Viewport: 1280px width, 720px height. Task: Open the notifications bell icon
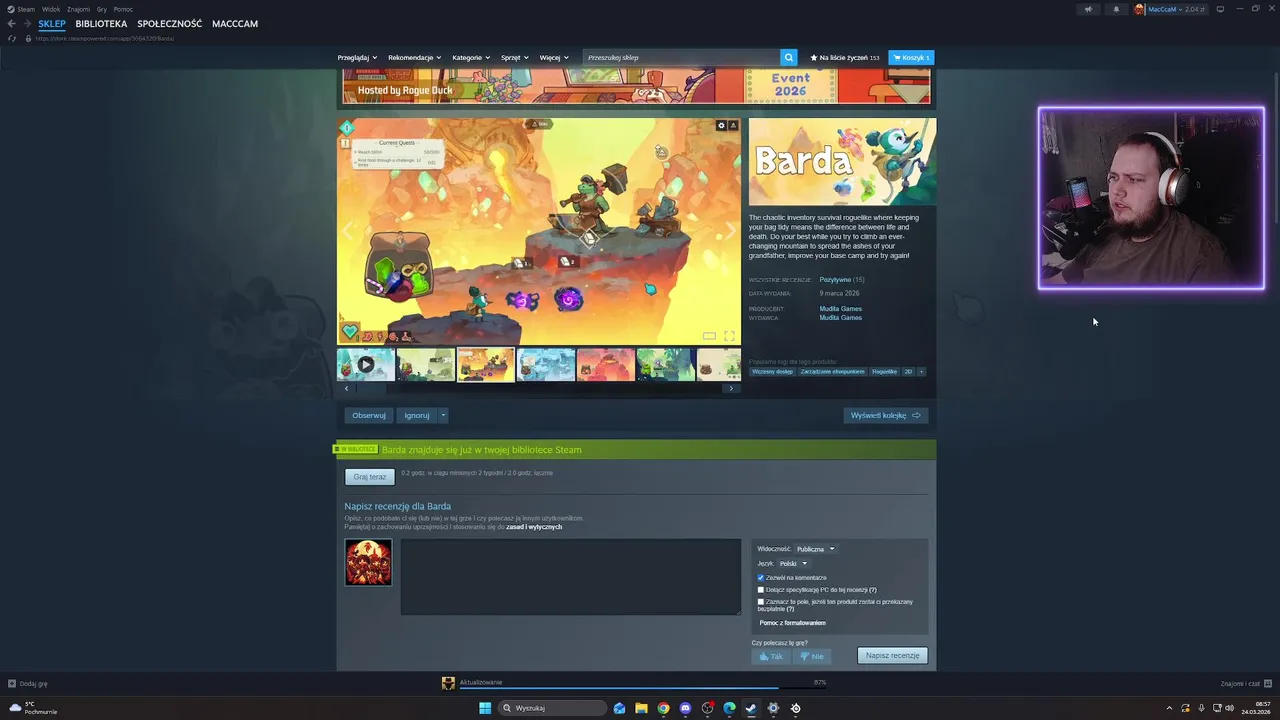pos(1116,9)
